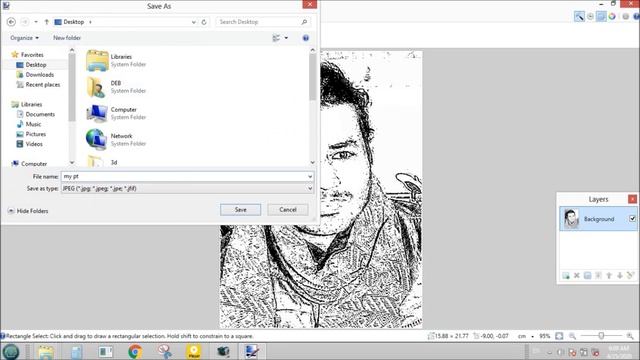
Task: Move layer up arrow
Action: pyautogui.click(x=609, y=276)
